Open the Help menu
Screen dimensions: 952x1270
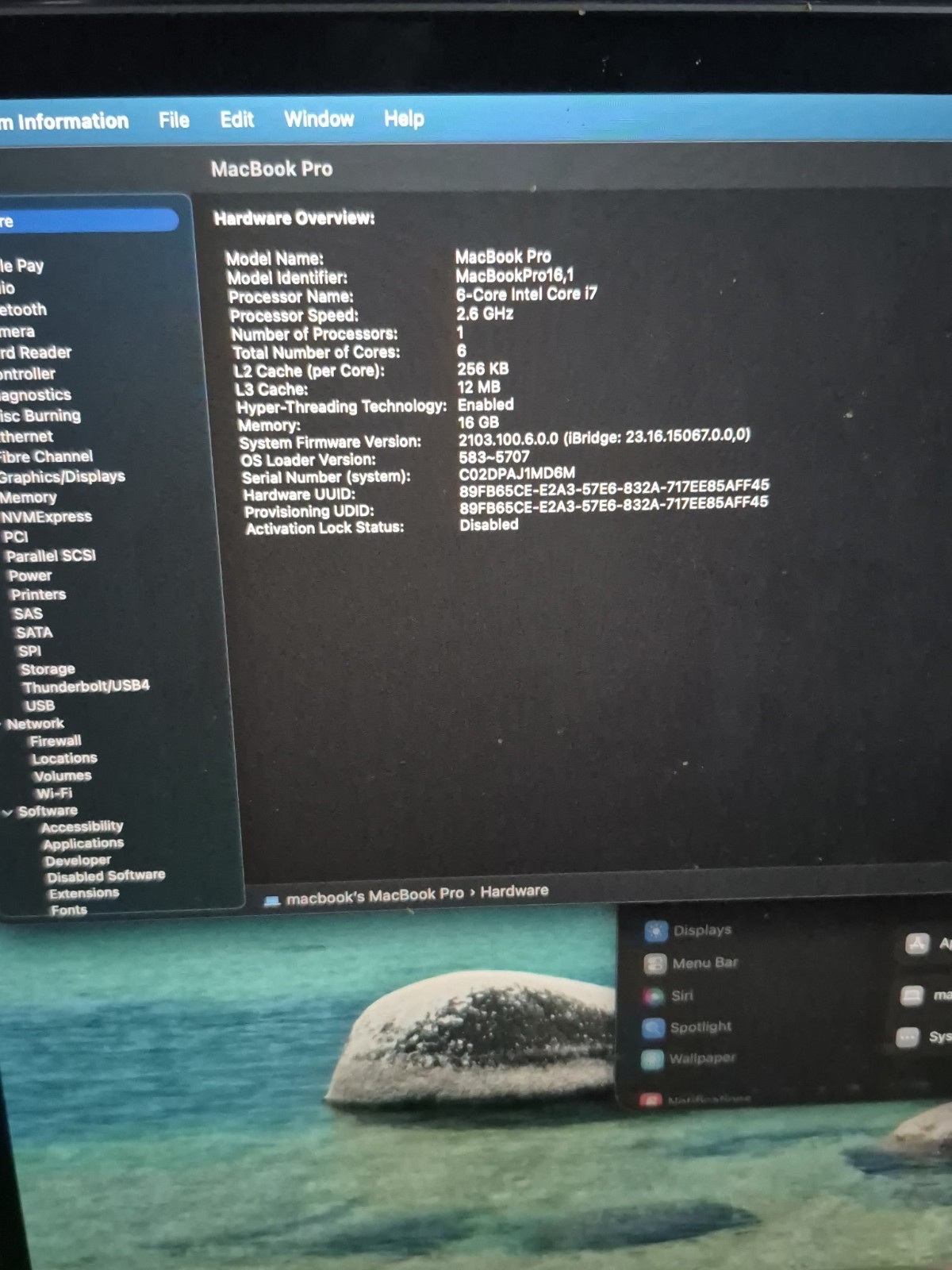coord(404,118)
